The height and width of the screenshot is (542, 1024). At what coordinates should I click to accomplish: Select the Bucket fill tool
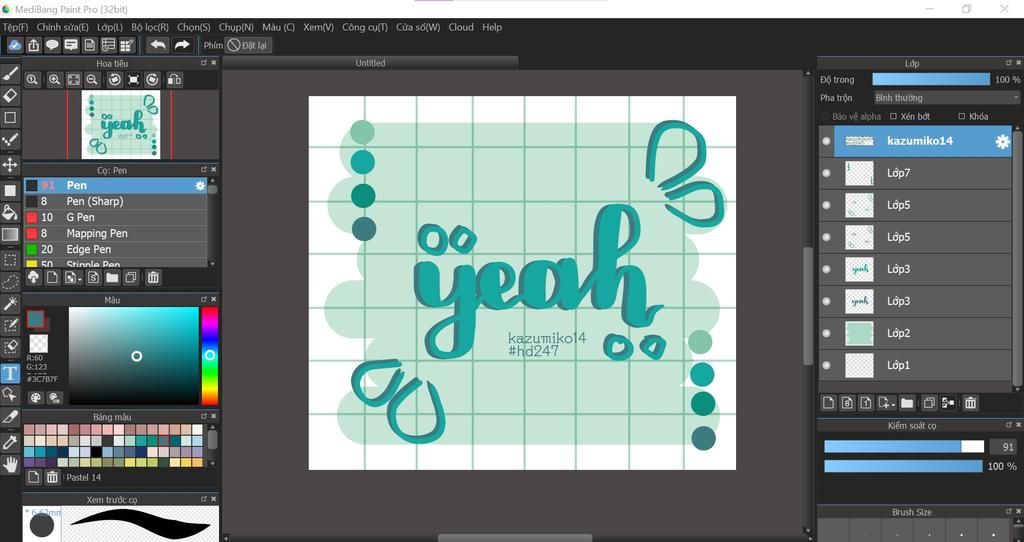(x=10, y=212)
